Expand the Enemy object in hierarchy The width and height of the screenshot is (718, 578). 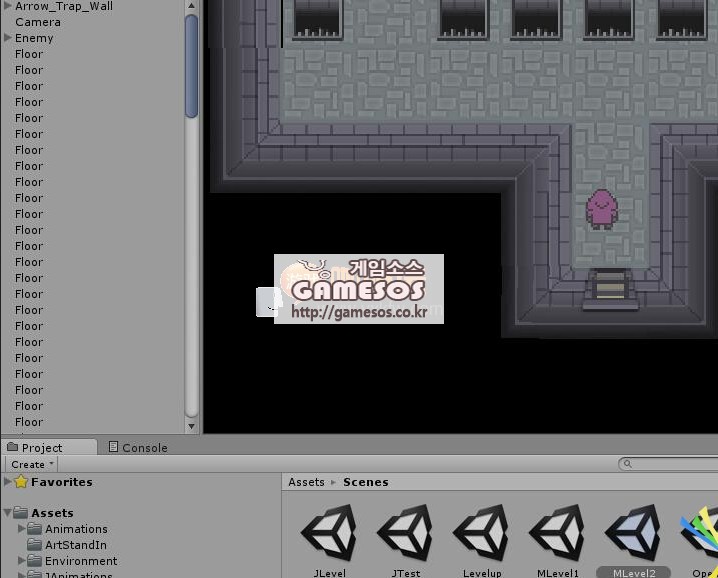7,38
